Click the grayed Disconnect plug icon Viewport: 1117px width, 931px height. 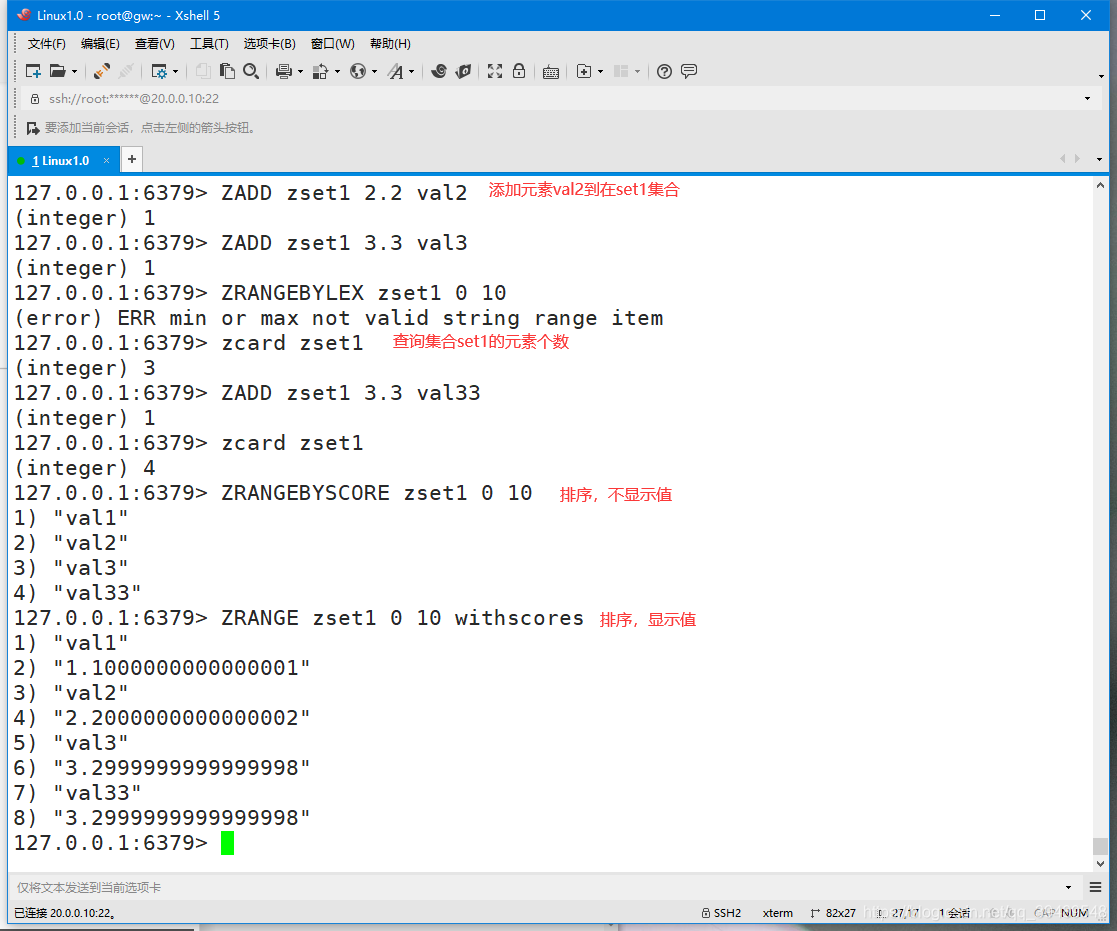pyautogui.click(x=126, y=71)
